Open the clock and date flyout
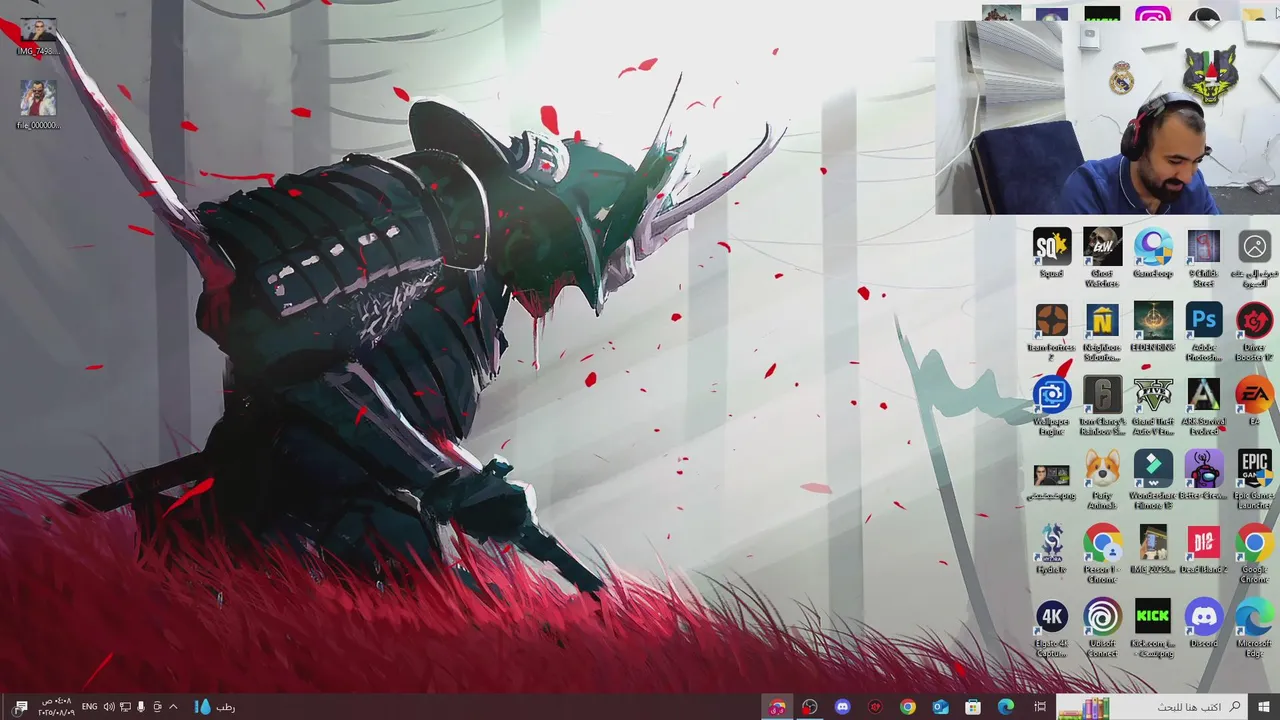The image size is (1280, 720). [58, 707]
